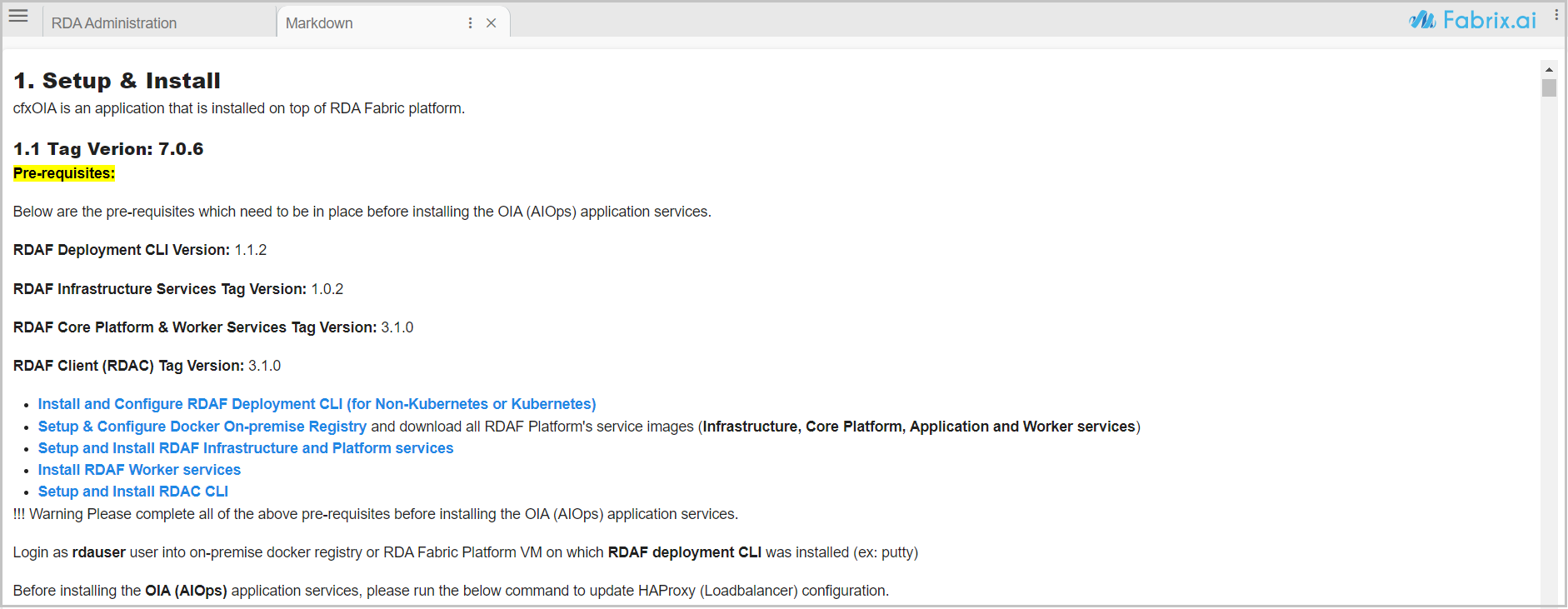Click the '1.1 Tag Verion: 7.0.6' heading

(x=108, y=149)
